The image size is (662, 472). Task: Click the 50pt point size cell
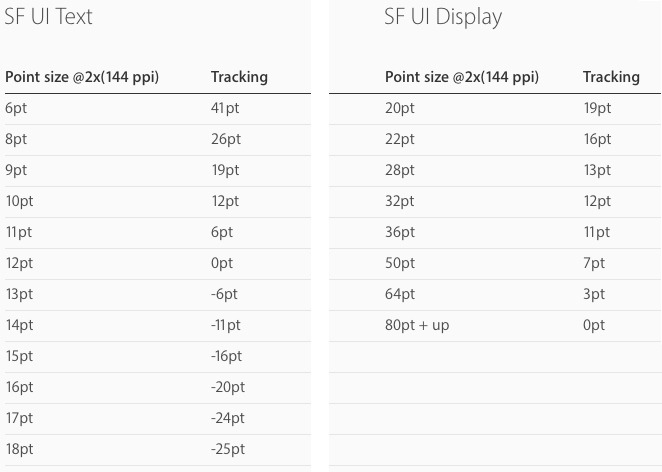[400, 263]
